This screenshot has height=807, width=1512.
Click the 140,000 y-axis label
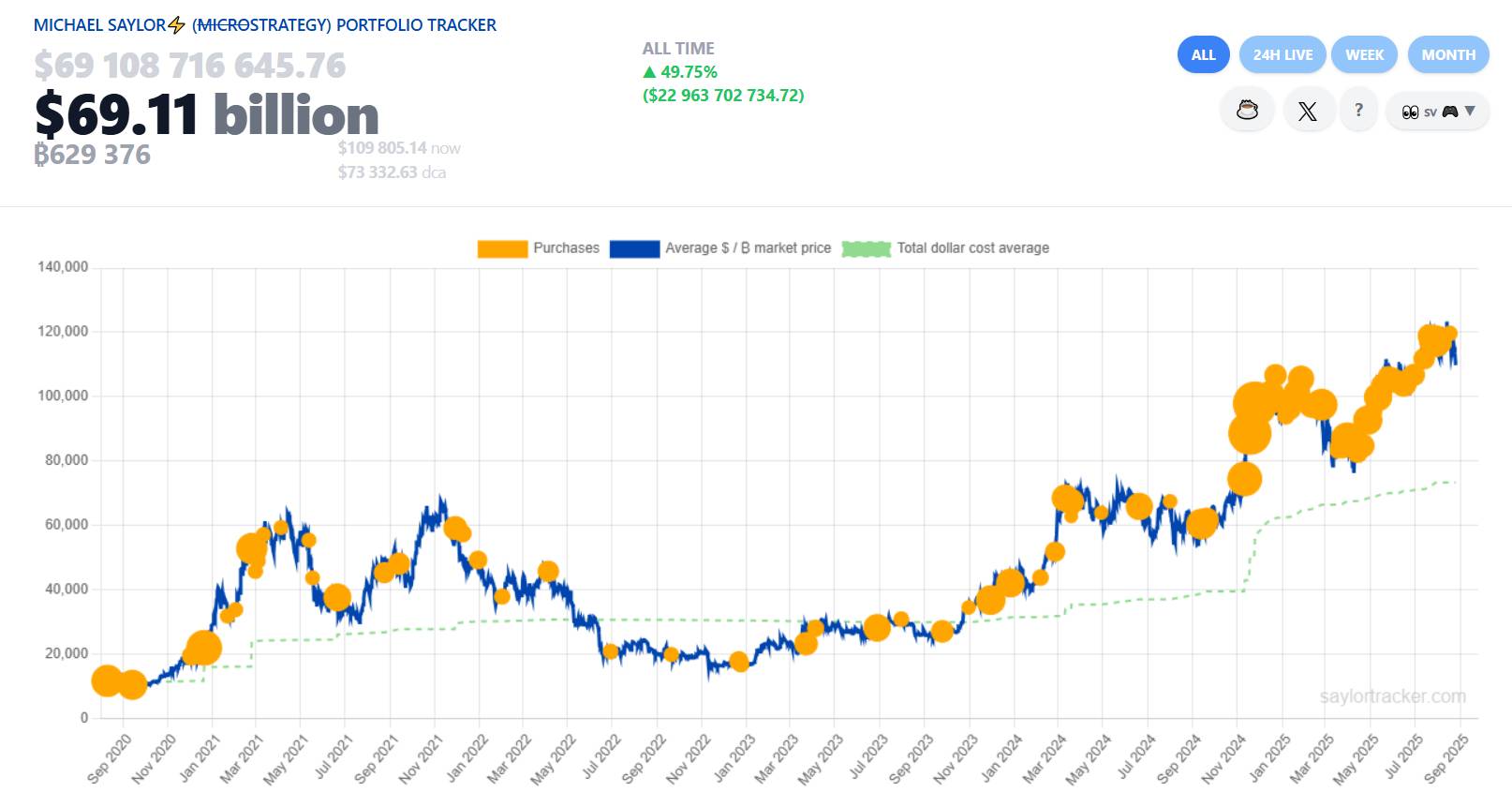point(63,267)
